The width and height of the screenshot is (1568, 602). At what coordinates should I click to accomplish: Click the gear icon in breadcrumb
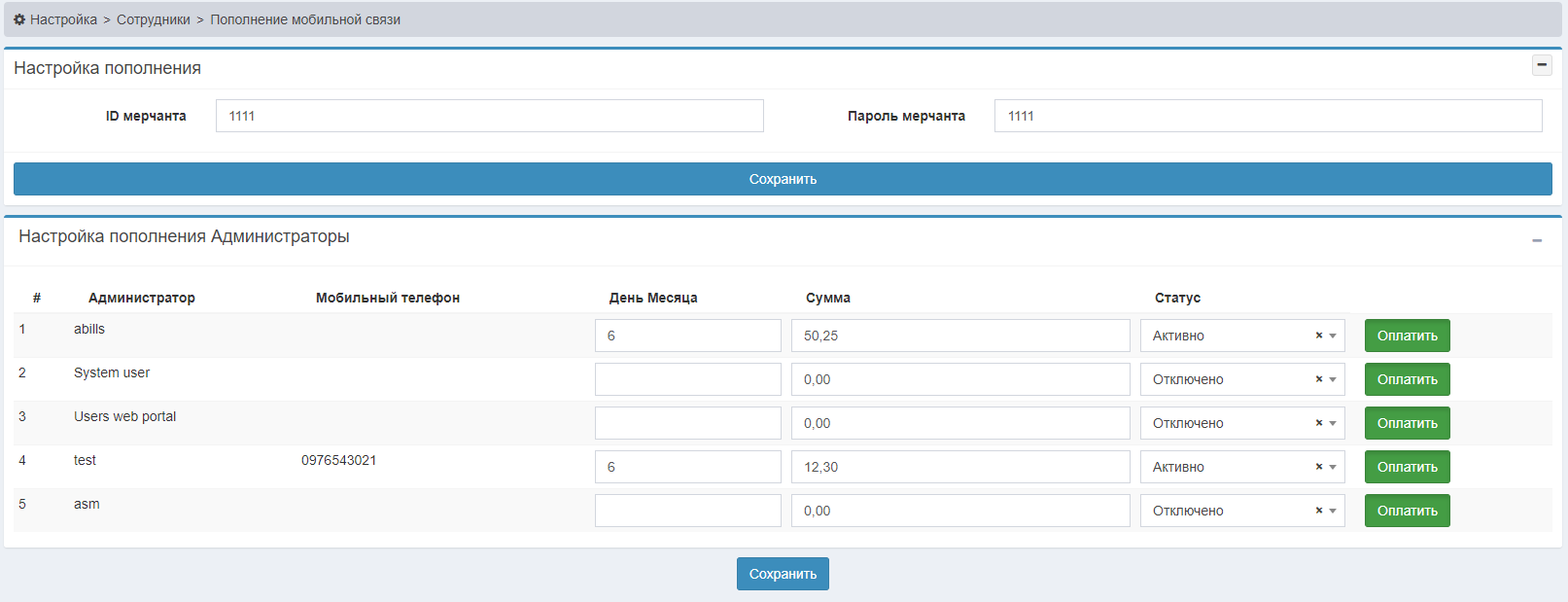[19, 19]
